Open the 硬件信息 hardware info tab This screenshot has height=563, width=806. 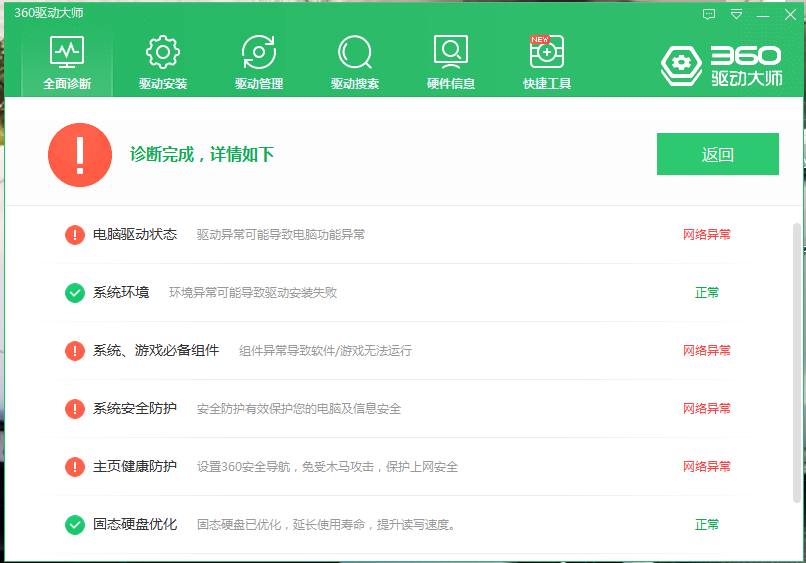coord(451,63)
